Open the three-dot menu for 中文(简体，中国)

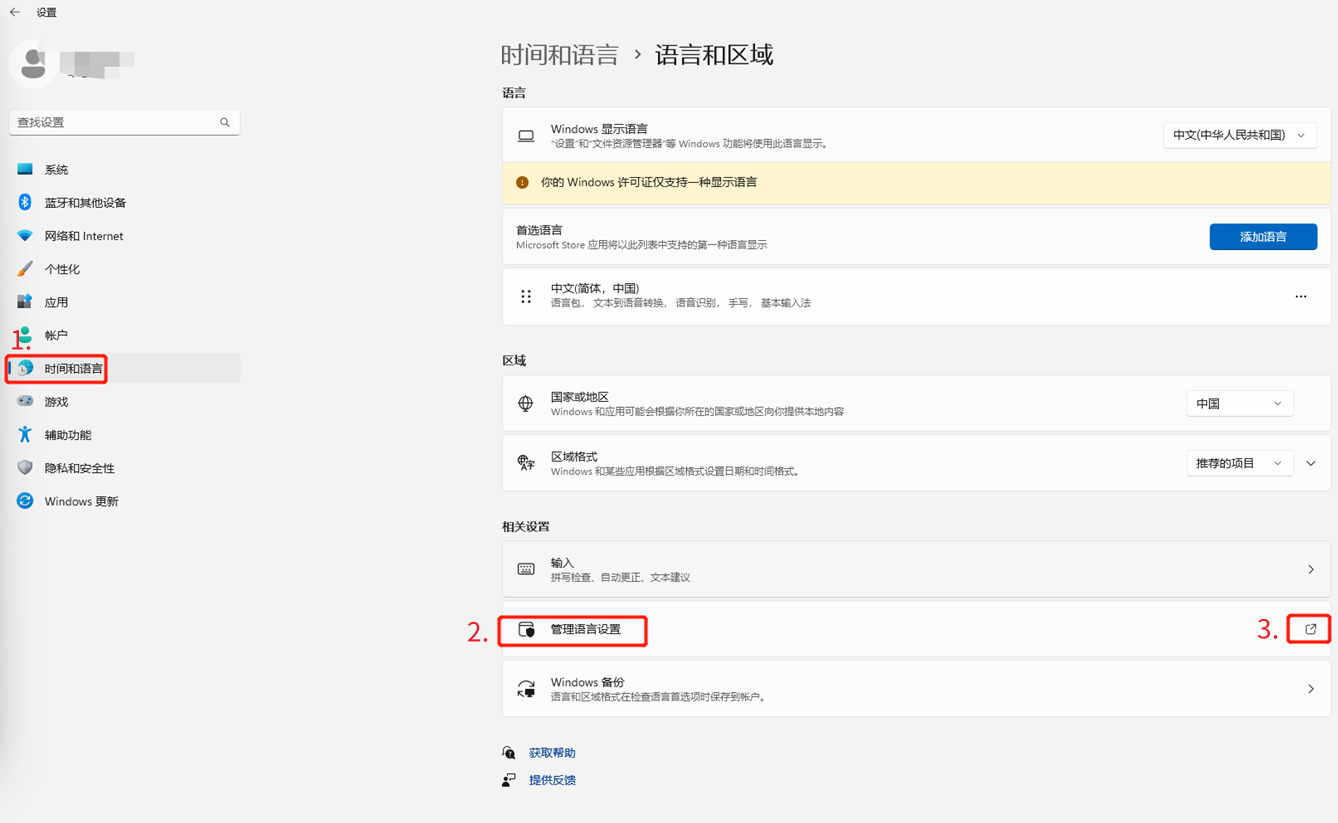(x=1301, y=296)
